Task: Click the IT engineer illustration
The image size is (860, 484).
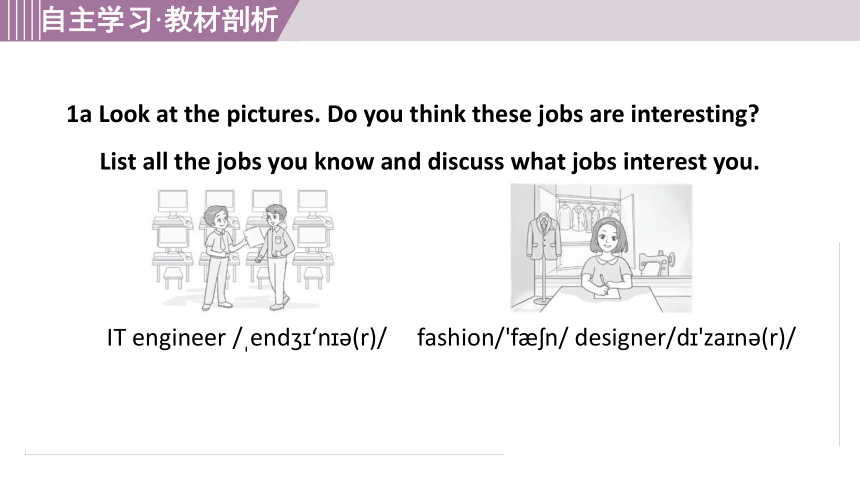Action: [x=242, y=250]
